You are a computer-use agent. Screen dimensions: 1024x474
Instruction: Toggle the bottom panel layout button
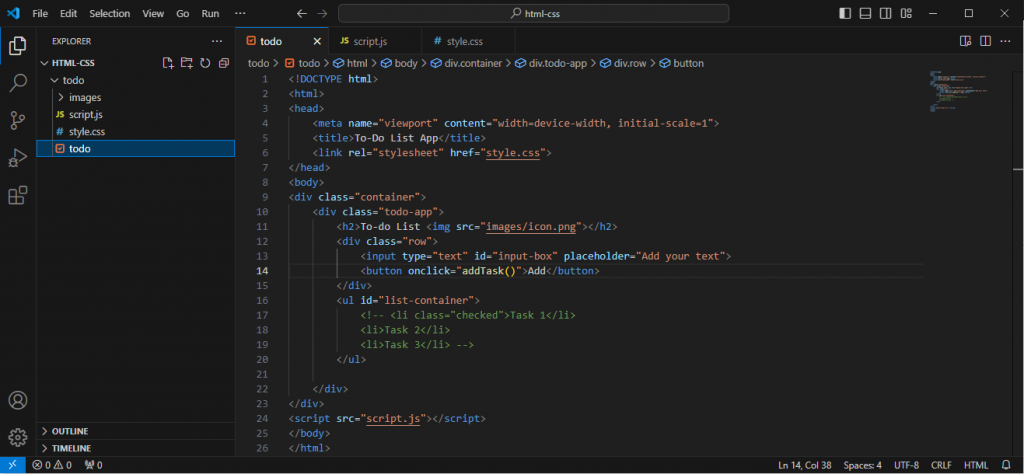866,13
